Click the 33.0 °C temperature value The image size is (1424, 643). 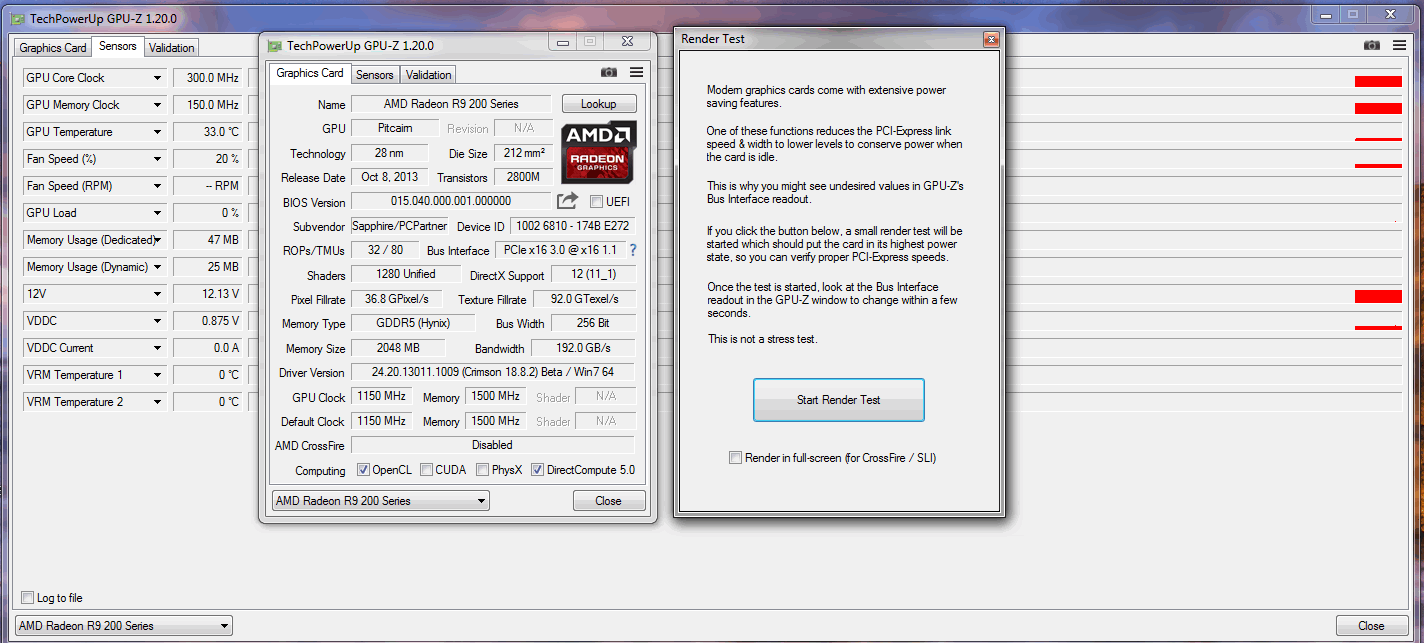208,132
